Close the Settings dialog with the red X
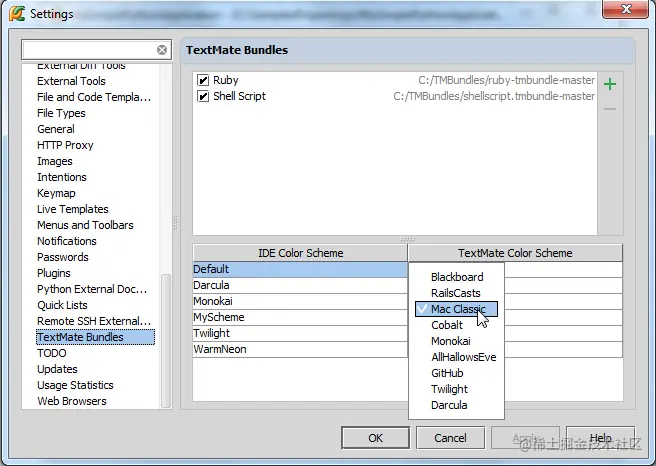This screenshot has width=656, height=466. pyautogui.click(x=625, y=9)
